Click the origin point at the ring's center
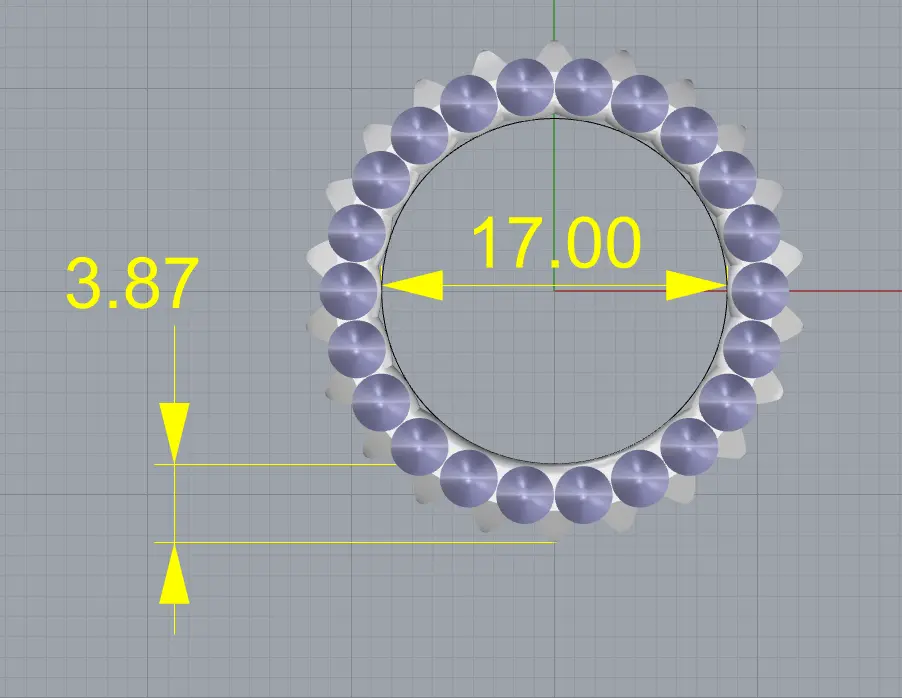Image resolution: width=902 pixels, height=698 pixels. 554,291
